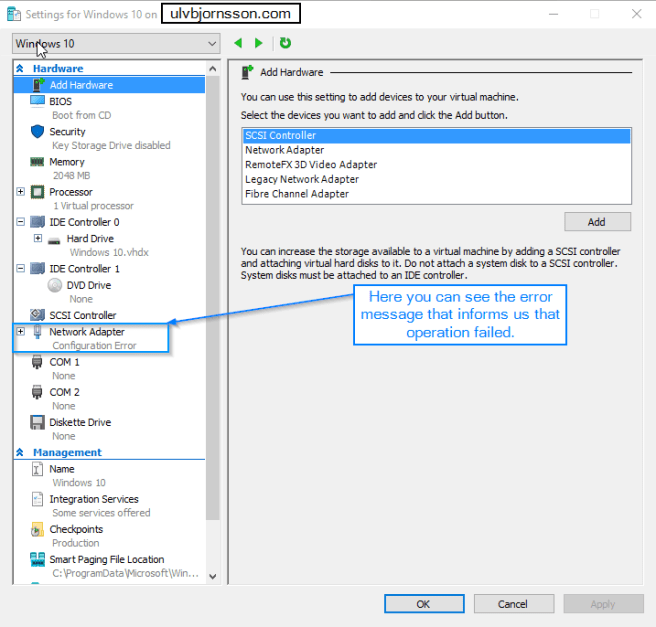This screenshot has width=656, height=627.
Task: Click the OK button
Action: pyautogui.click(x=424, y=604)
